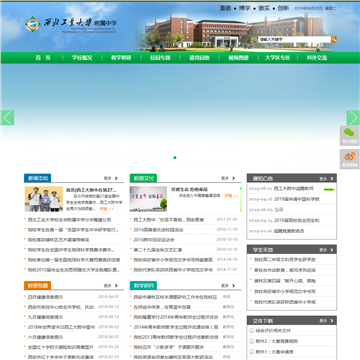
Task: Click the green carousel indicator dot
Action: [175, 157]
